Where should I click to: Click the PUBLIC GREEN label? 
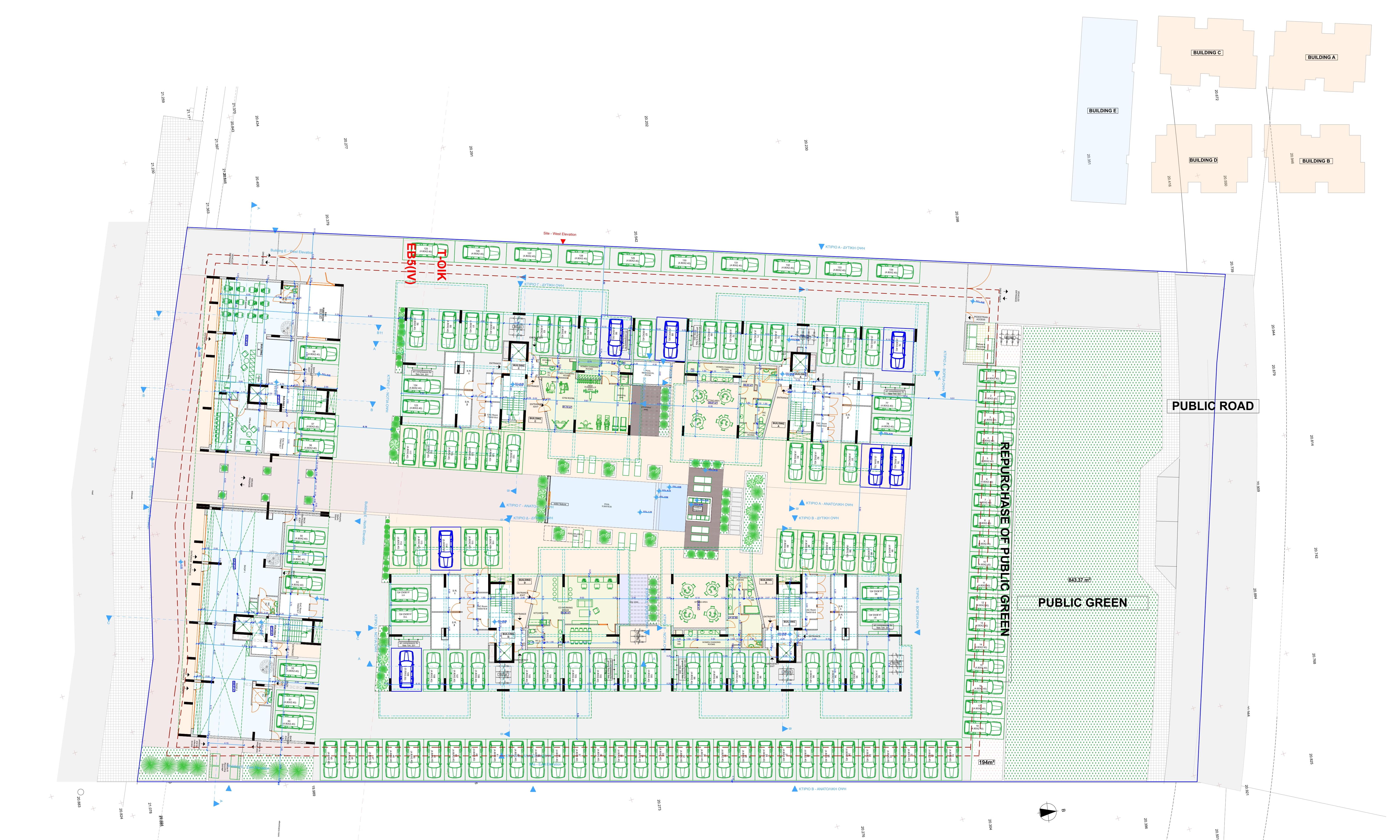point(1082,603)
